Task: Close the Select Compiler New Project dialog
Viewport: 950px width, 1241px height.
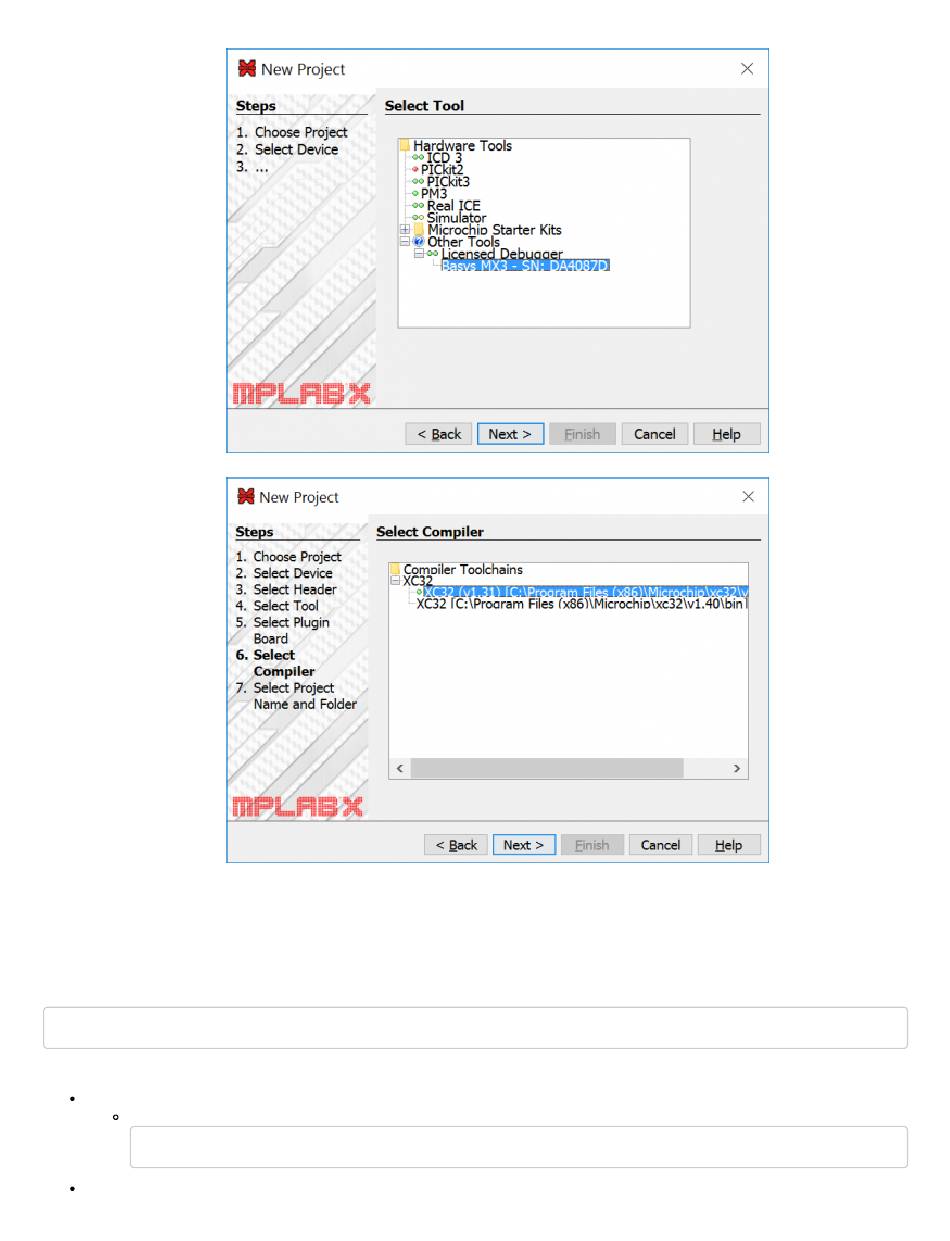Action: [746, 497]
